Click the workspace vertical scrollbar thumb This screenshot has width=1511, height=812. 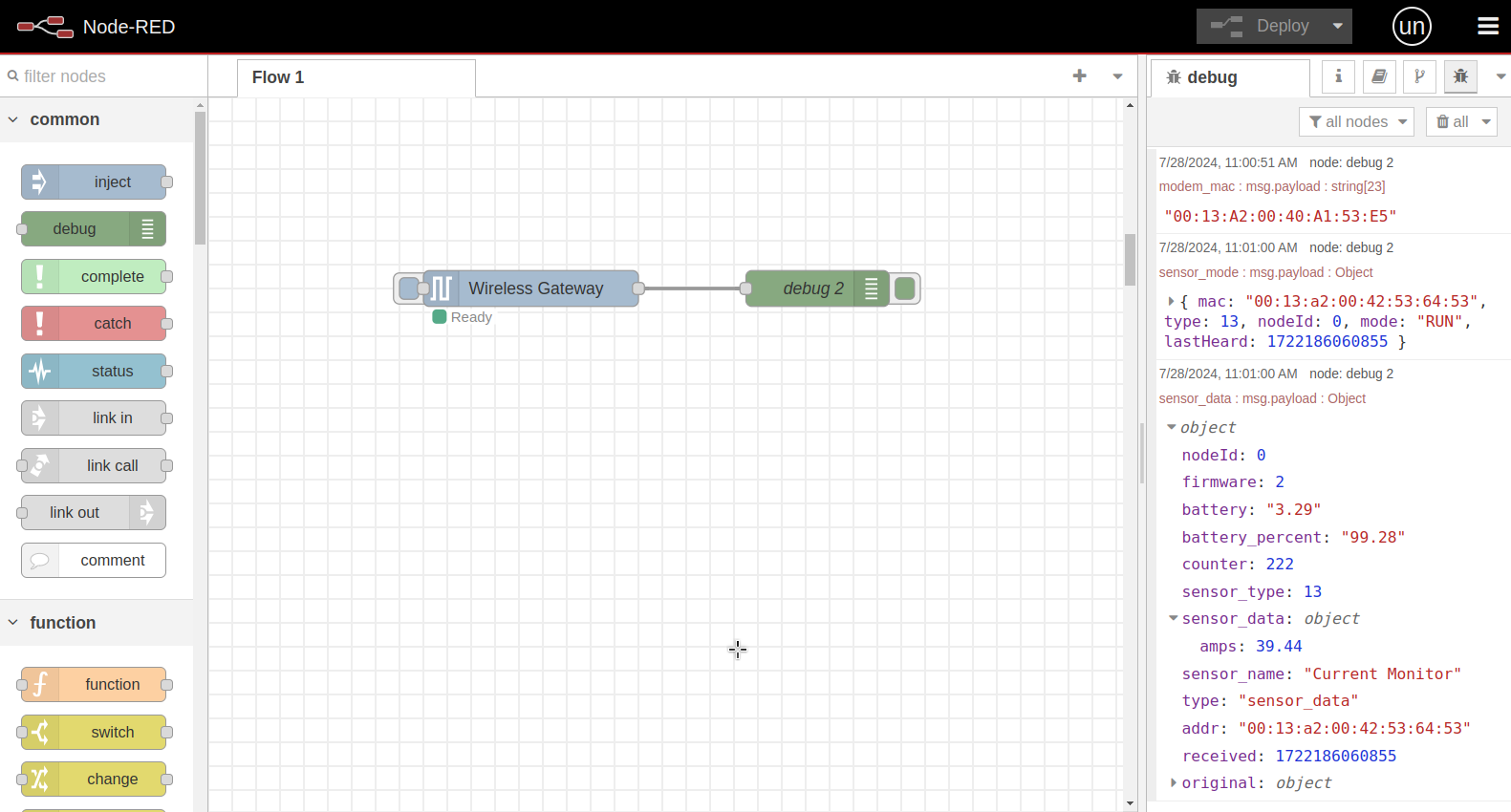click(1130, 260)
